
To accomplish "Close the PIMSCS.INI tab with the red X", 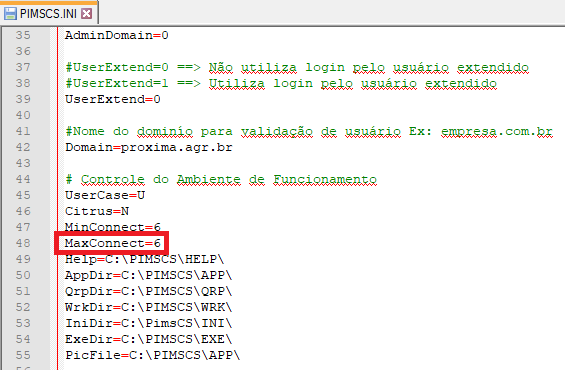I will pyautogui.click(x=86, y=14).
